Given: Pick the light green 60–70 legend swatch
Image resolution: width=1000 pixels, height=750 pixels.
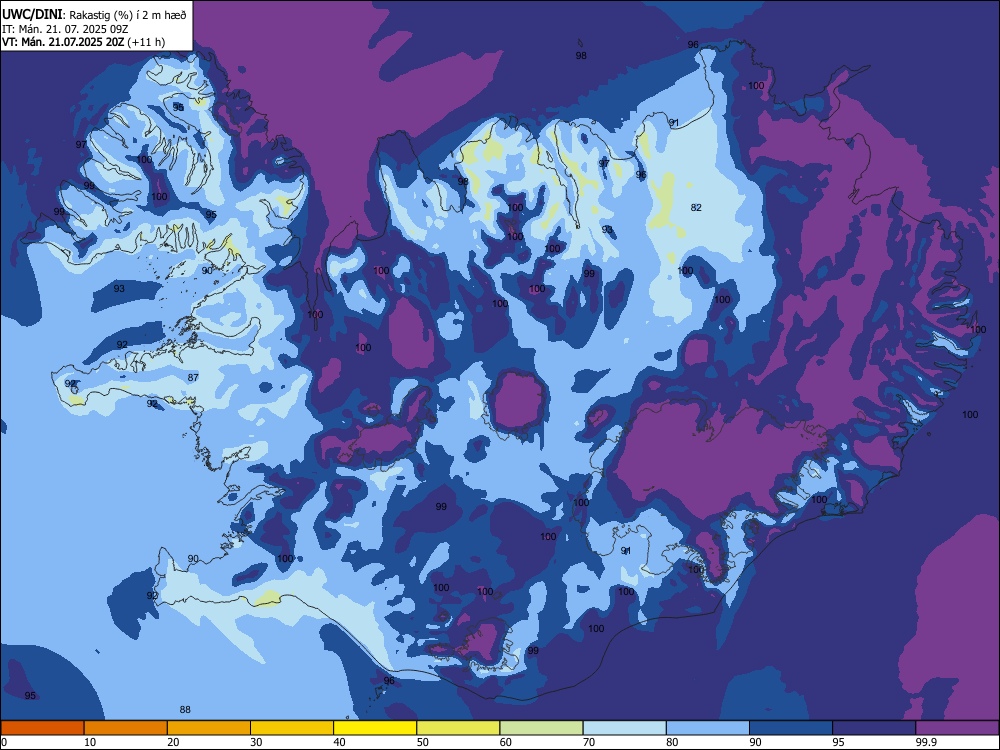Looking at the screenshot, I should (541, 728).
